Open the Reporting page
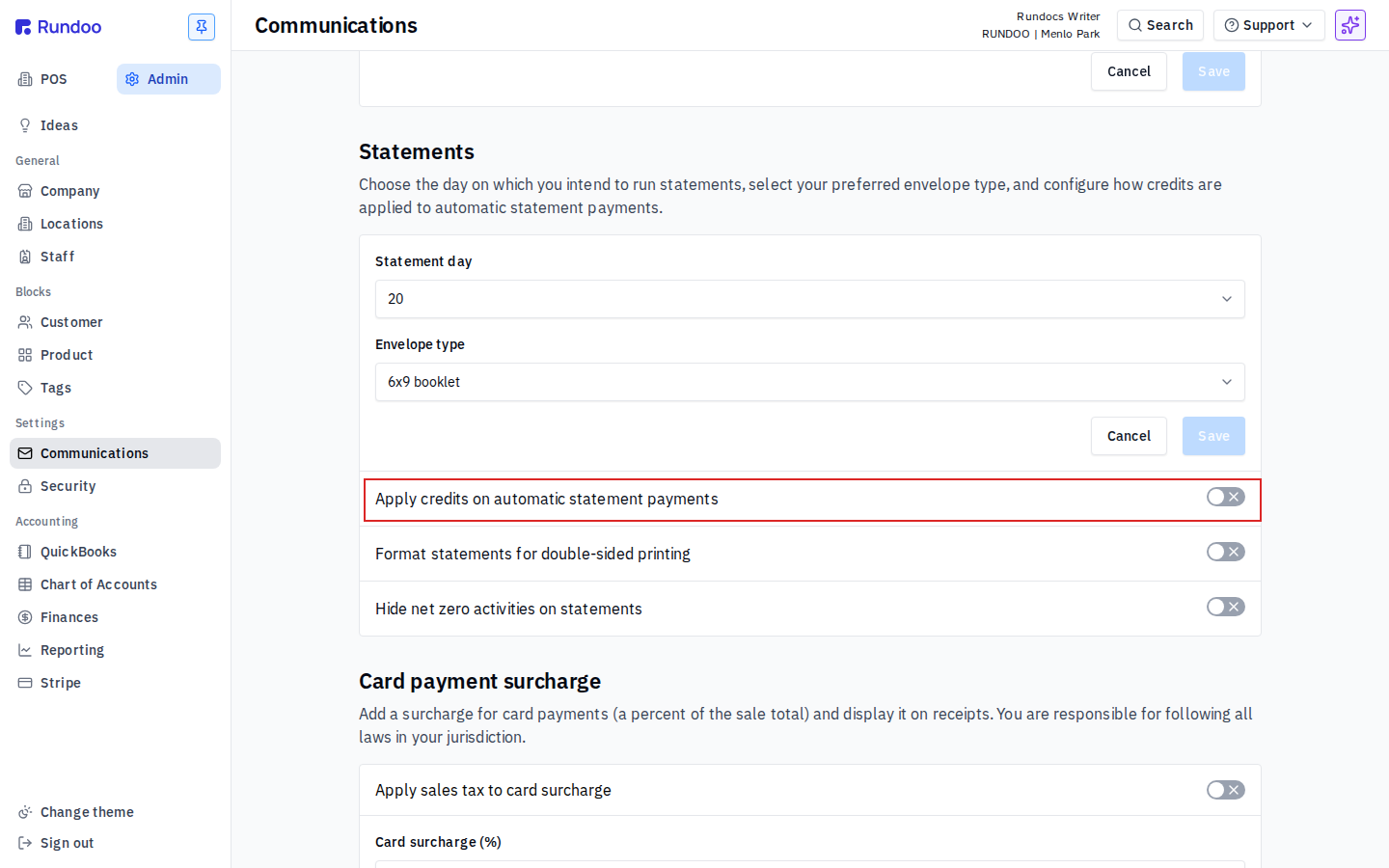Viewport: 1389px width, 868px height. [116, 650]
